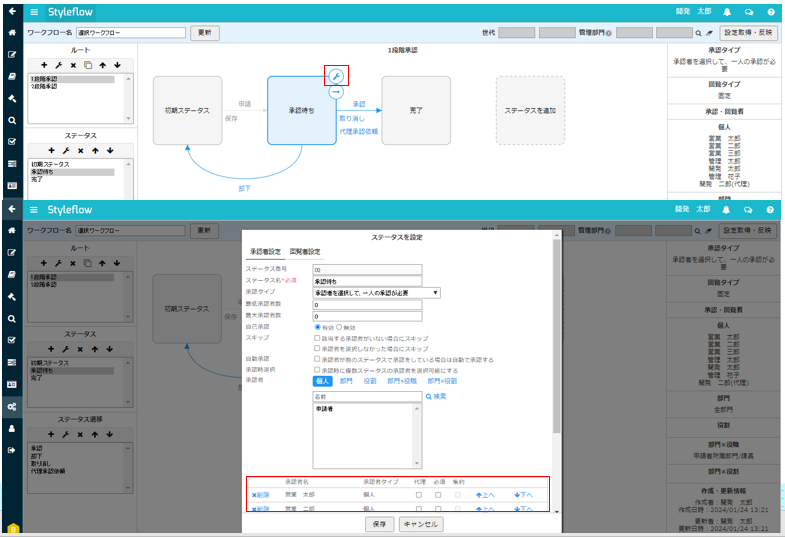Click 上へ for 営業 太郎 row
Viewport: 785px width, 537px height.
pyautogui.click(x=485, y=495)
